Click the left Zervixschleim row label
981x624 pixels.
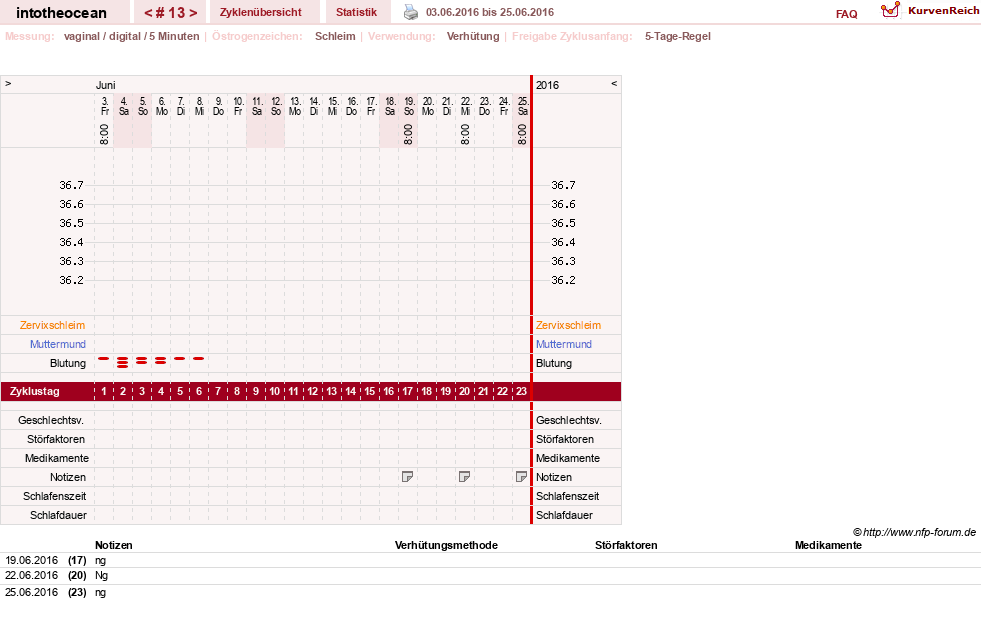coord(53,325)
